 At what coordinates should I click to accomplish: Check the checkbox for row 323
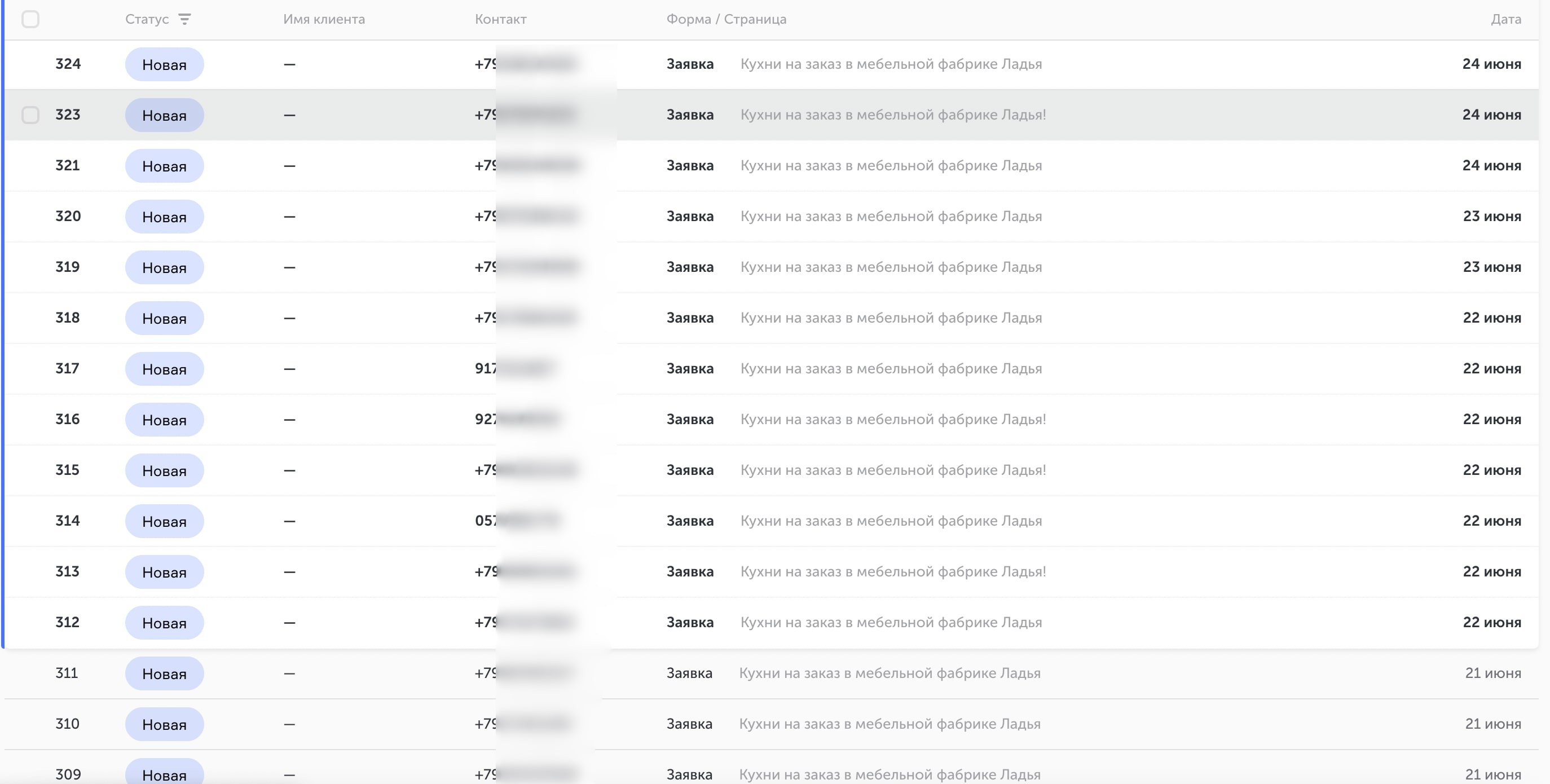[x=30, y=115]
